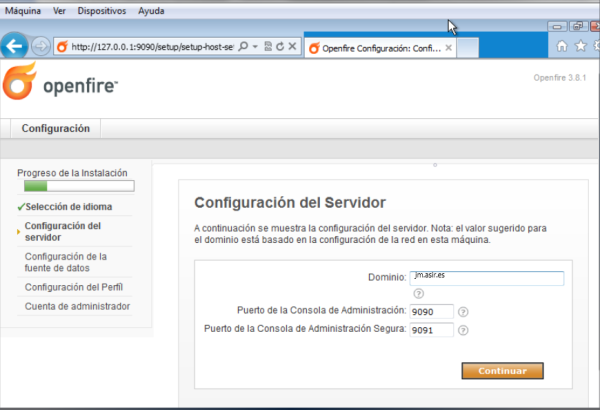Expand the address bar dropdown arrow
The height and width of the screenshot is (410, 600).
(256, 47)
